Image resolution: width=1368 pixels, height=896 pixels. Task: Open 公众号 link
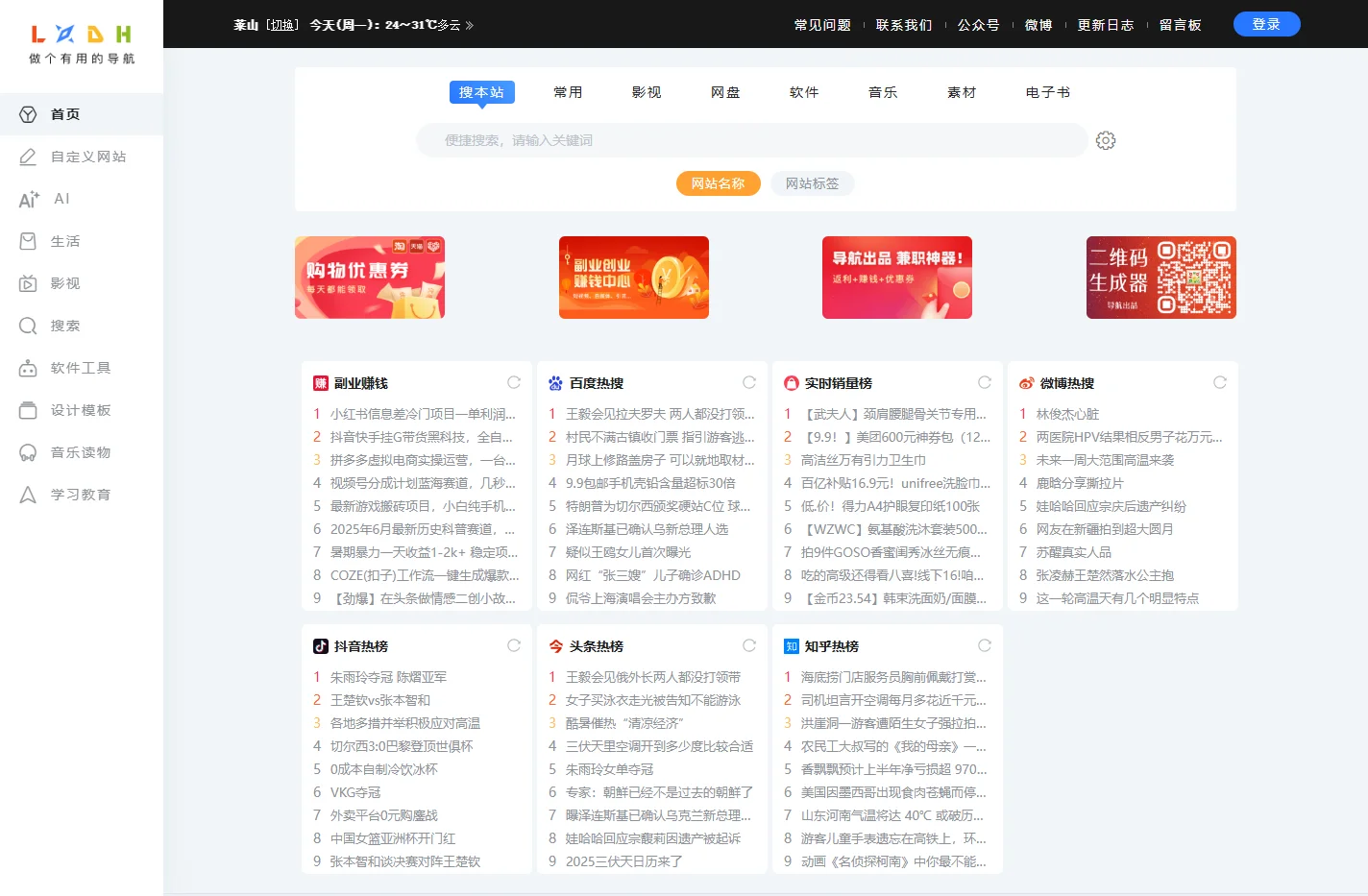click(x=979, y=25)
